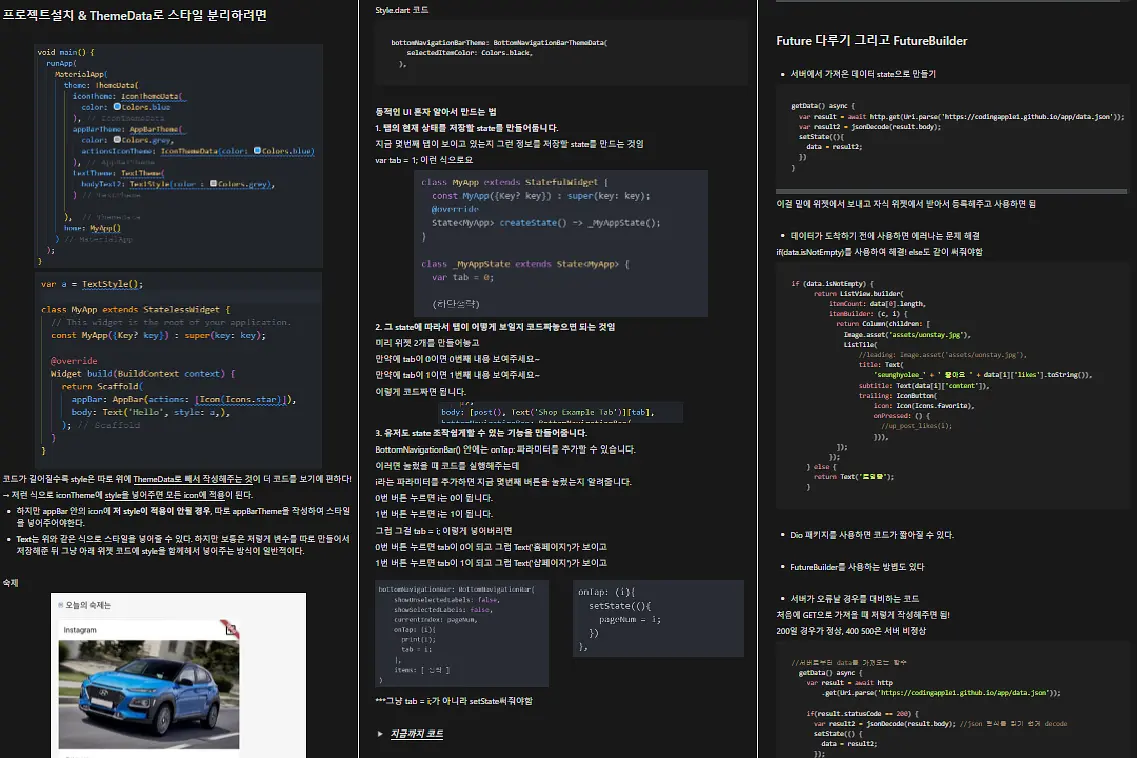
Task: Click the 숙제 label above the homework image
Action: pyautogui.click(x=10, y=582)
